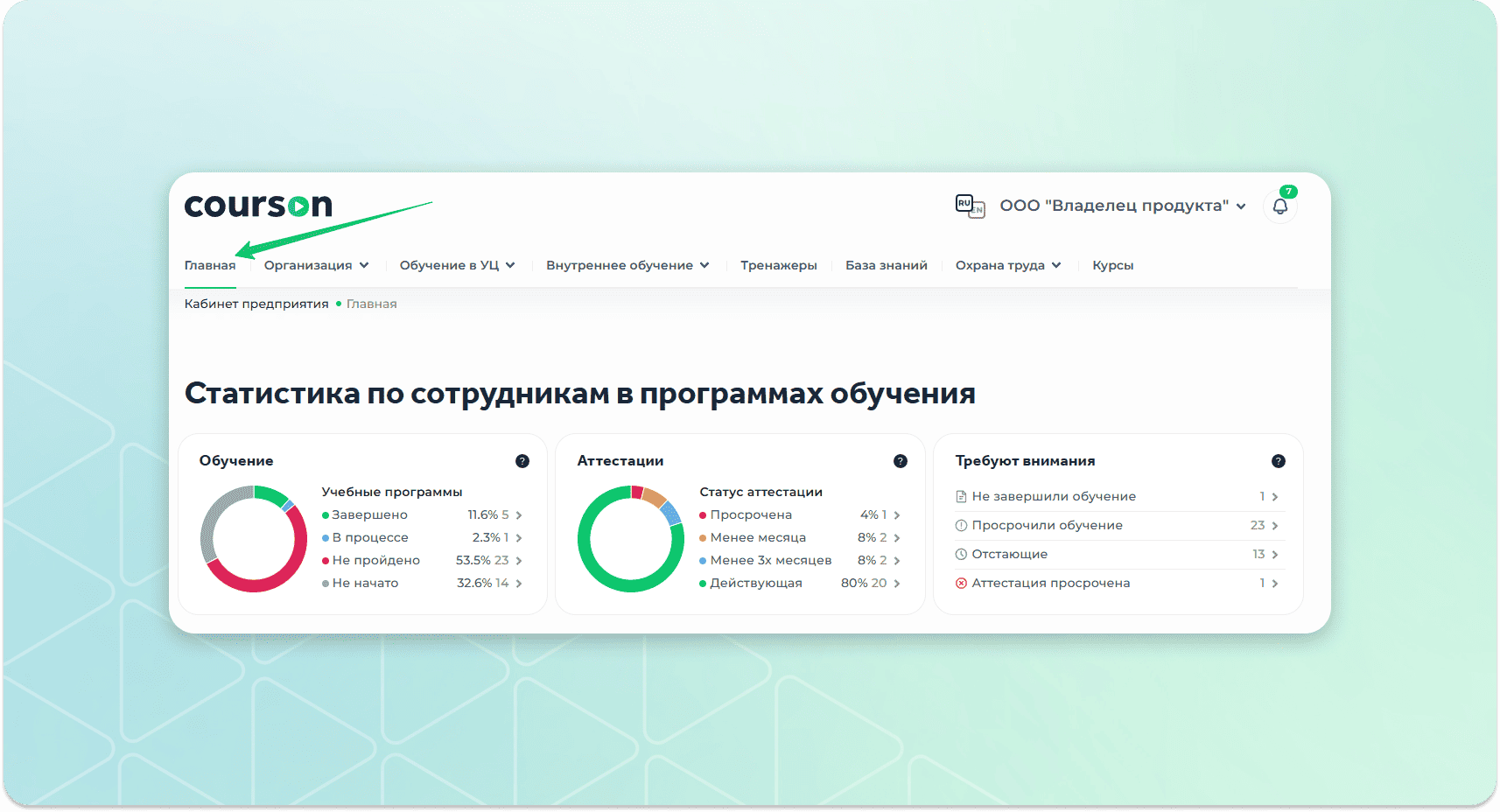Expand the Обучение в УЦ dropdown
The width and height of the screenshot is (1500, 812).
457,265
